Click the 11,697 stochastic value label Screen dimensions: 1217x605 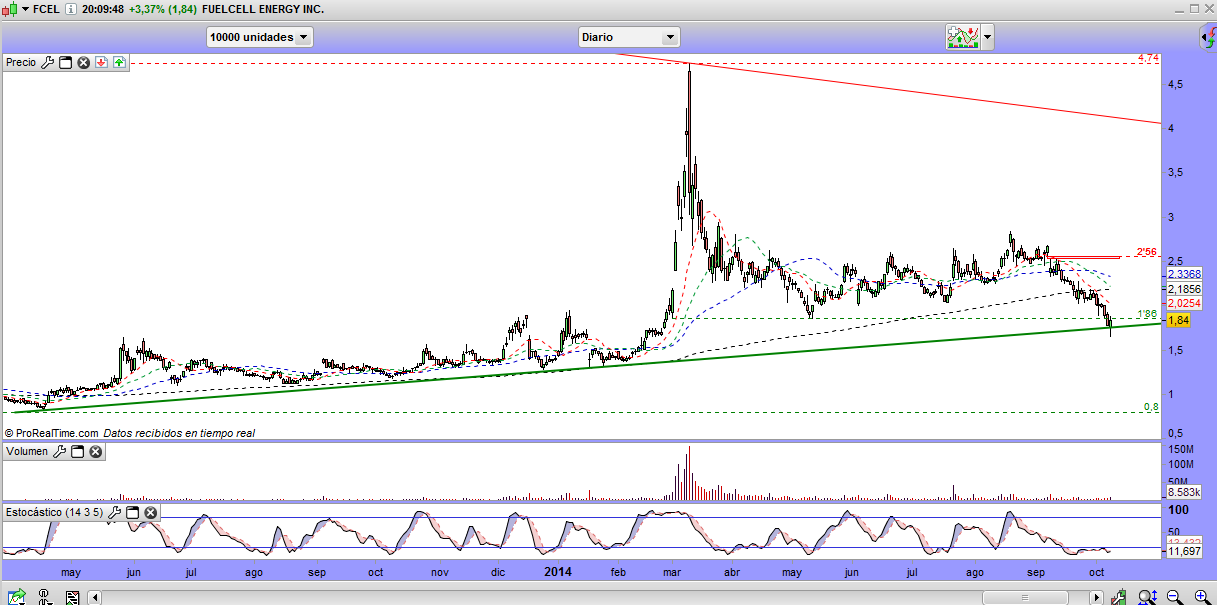tap(1184, 551)
